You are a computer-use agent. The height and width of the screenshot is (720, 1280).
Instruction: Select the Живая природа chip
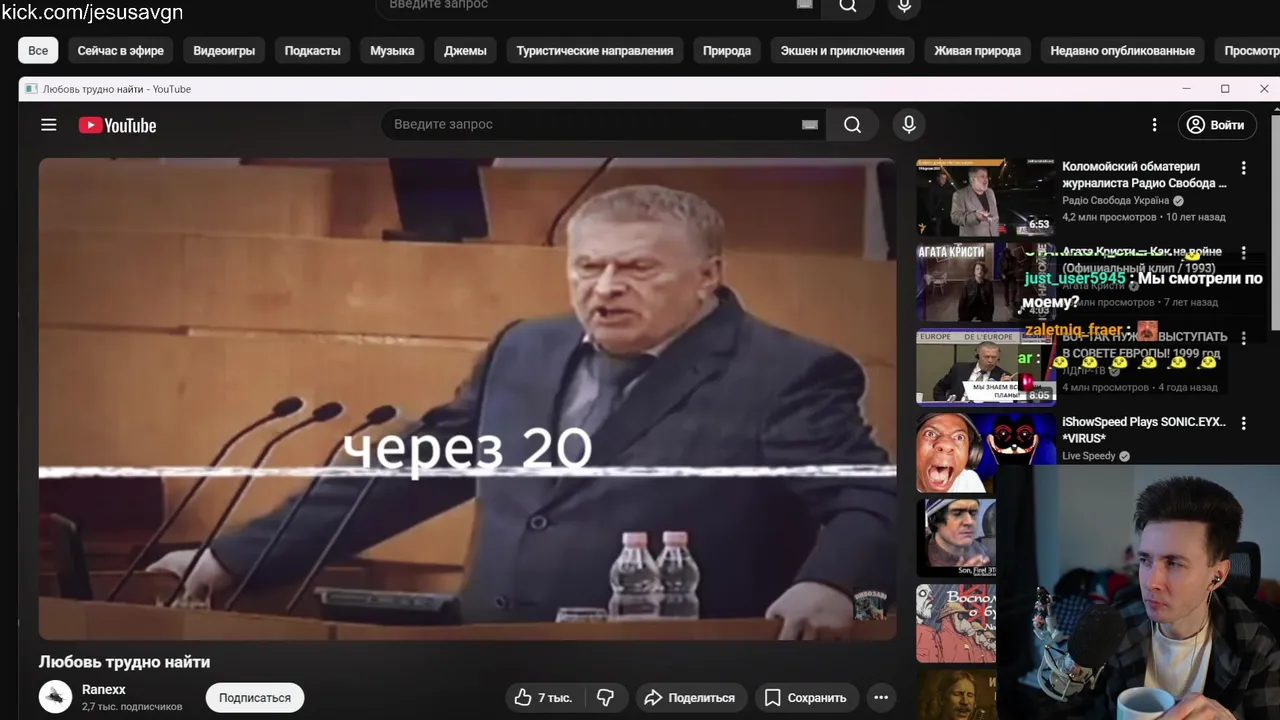pos(977,50)
